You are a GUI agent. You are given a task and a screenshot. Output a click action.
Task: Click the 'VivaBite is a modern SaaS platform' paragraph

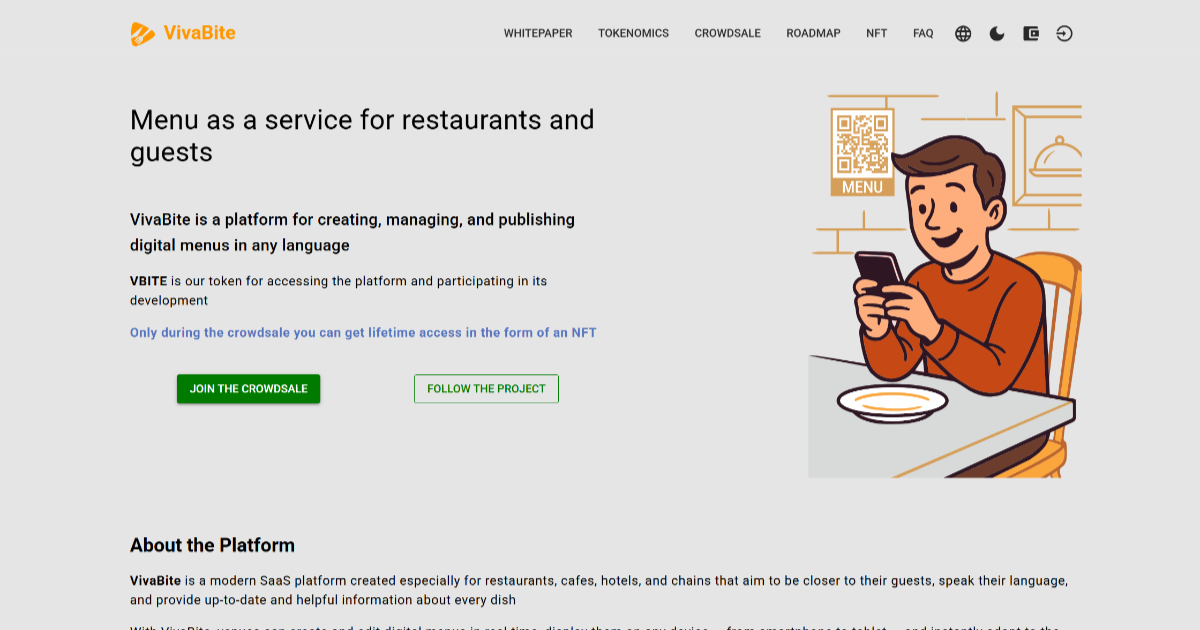[x=599, y=590]
